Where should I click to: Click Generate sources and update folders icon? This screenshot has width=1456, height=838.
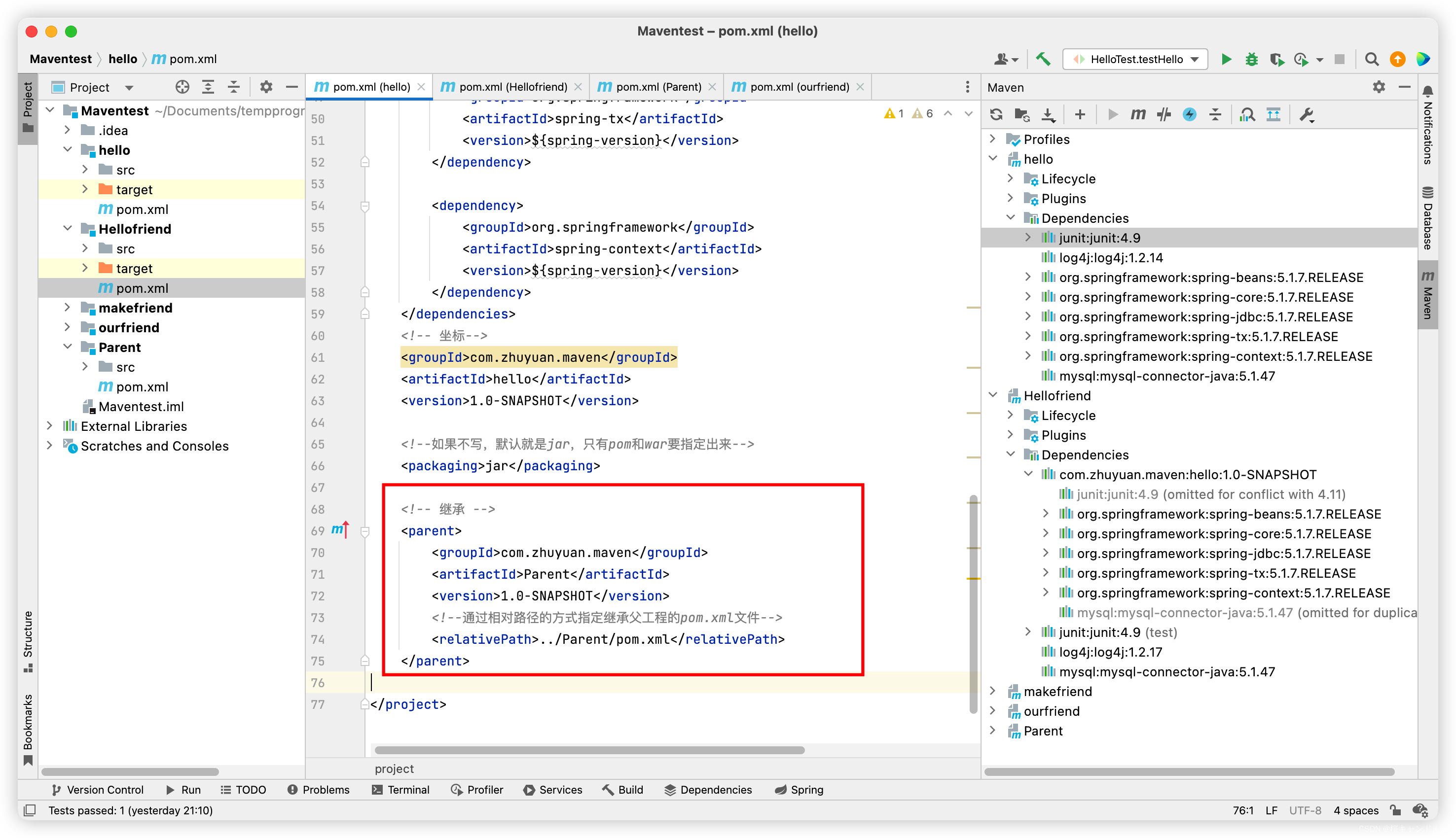1022,114
